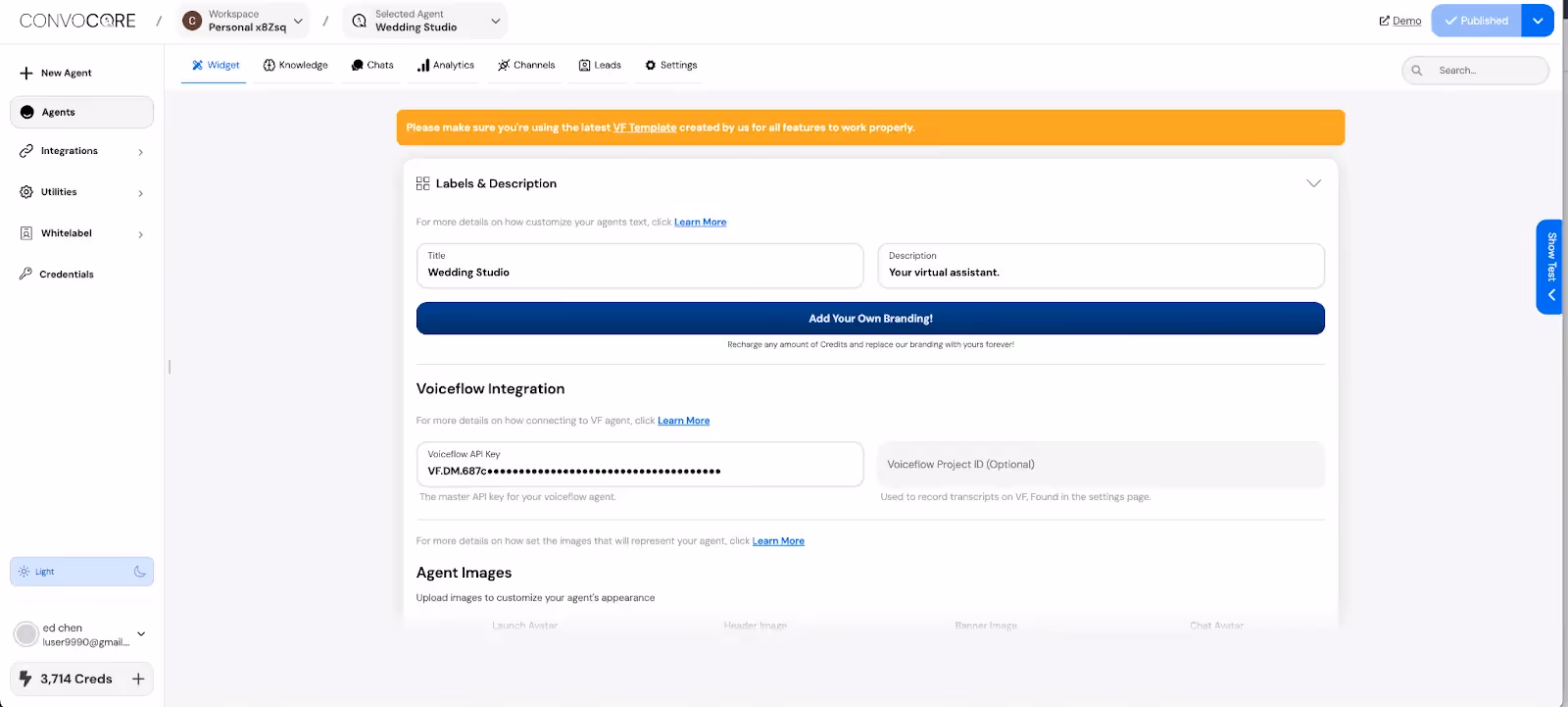Switch to the Leads tab
The width and height of the screenshot is (1568, 707).
coord(600,65)
